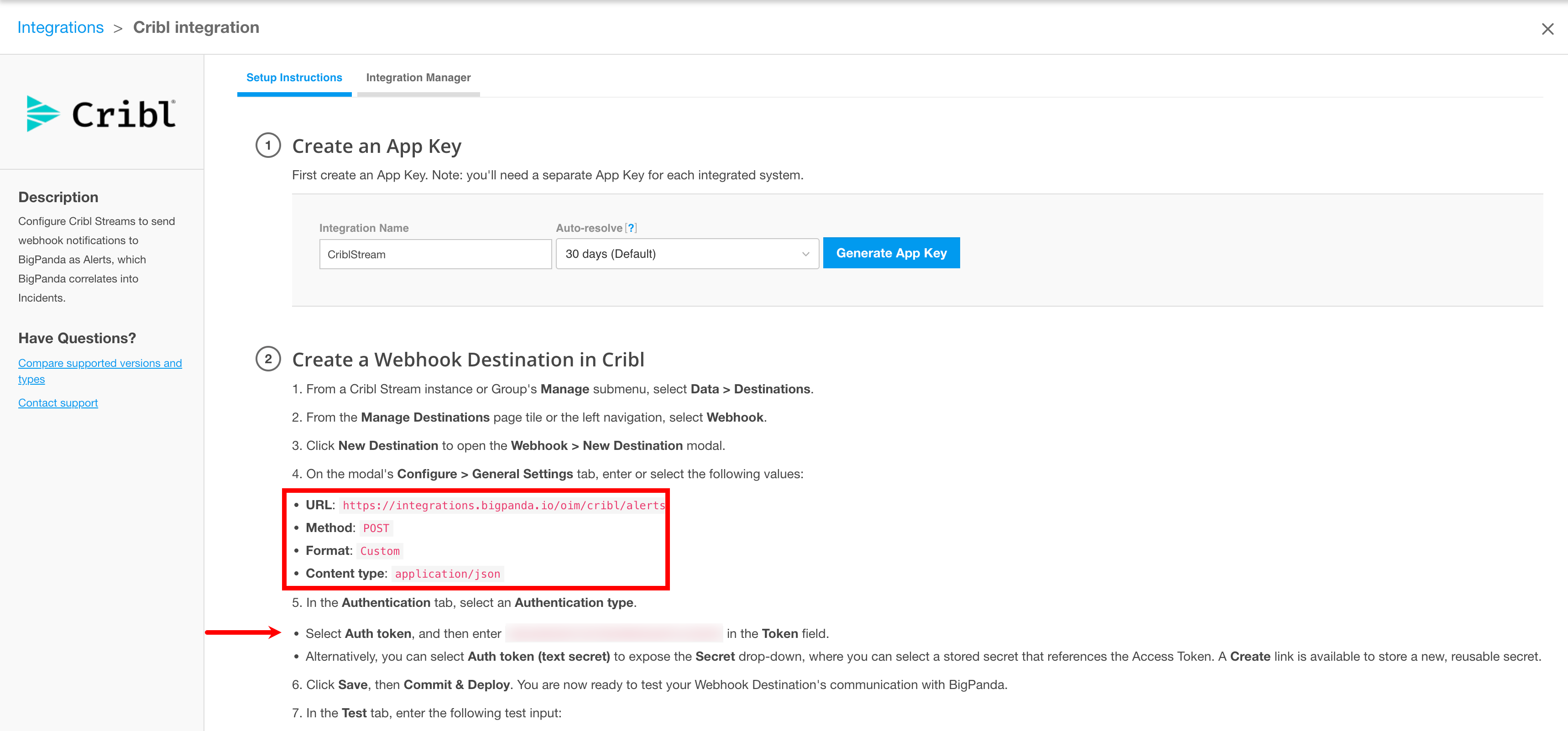The image size is (1568, 731).
Task: Click the POST method code snippet
Action: click(376, 527)
